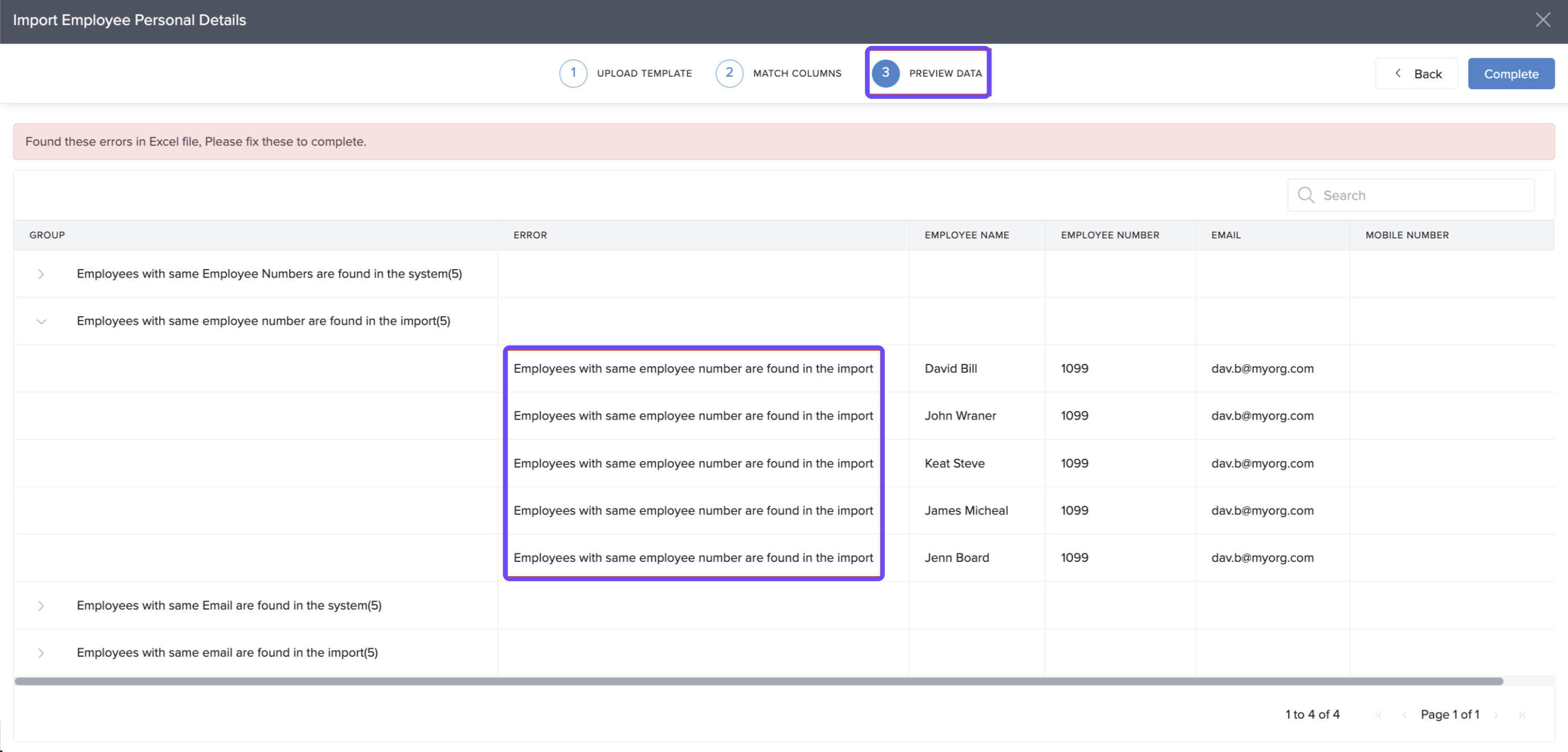Image resolution: width=1568 pixels, height=752 pixels.
Task: Expand same Employee Numbers in system group
Action: pos(41,274)
